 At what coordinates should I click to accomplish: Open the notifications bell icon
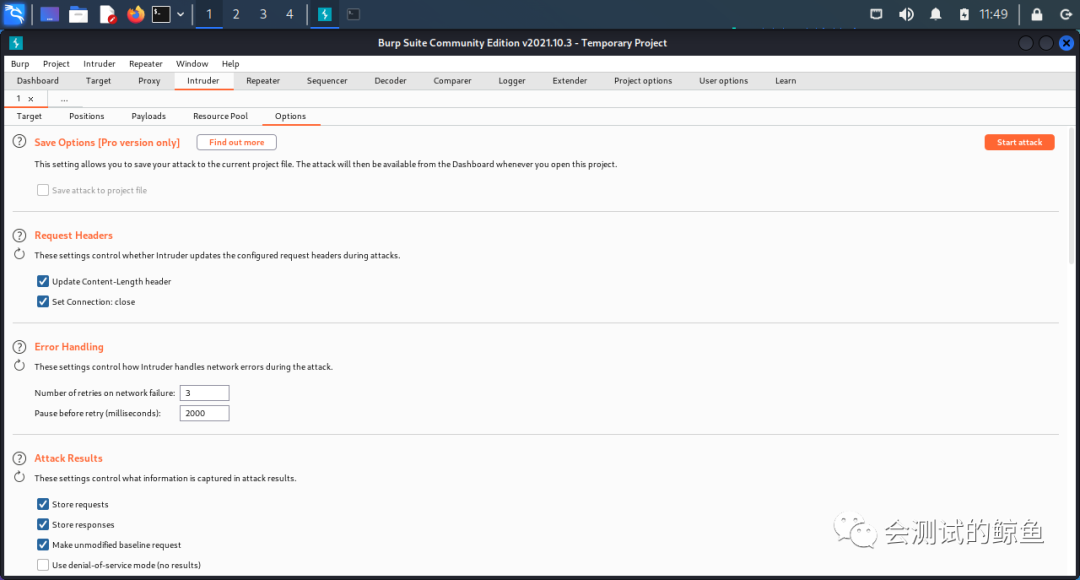tap(935, 14)
